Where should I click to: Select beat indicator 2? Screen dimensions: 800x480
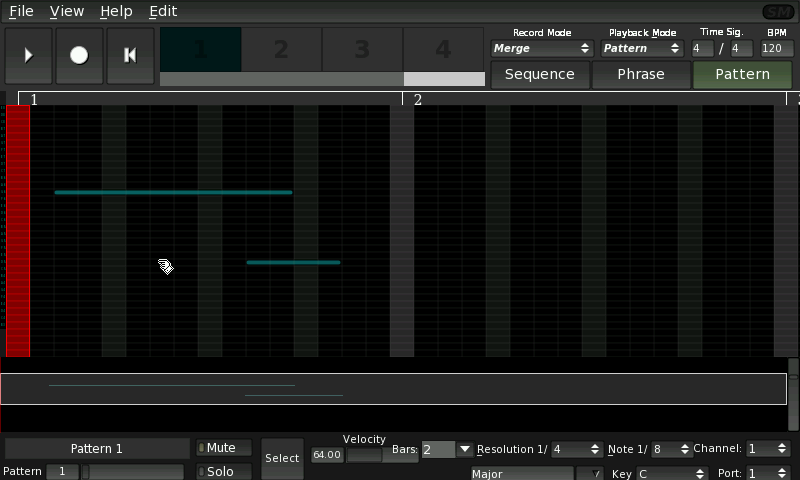(281, 49)
